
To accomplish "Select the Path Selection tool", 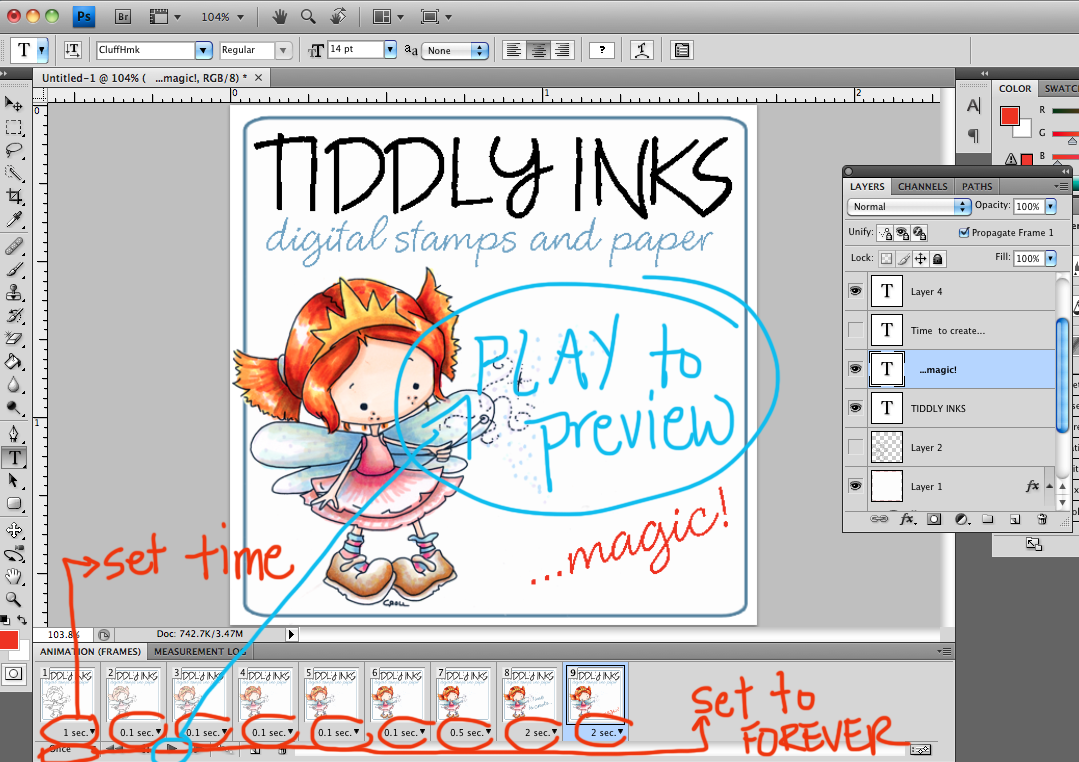I will click(14, 480).
